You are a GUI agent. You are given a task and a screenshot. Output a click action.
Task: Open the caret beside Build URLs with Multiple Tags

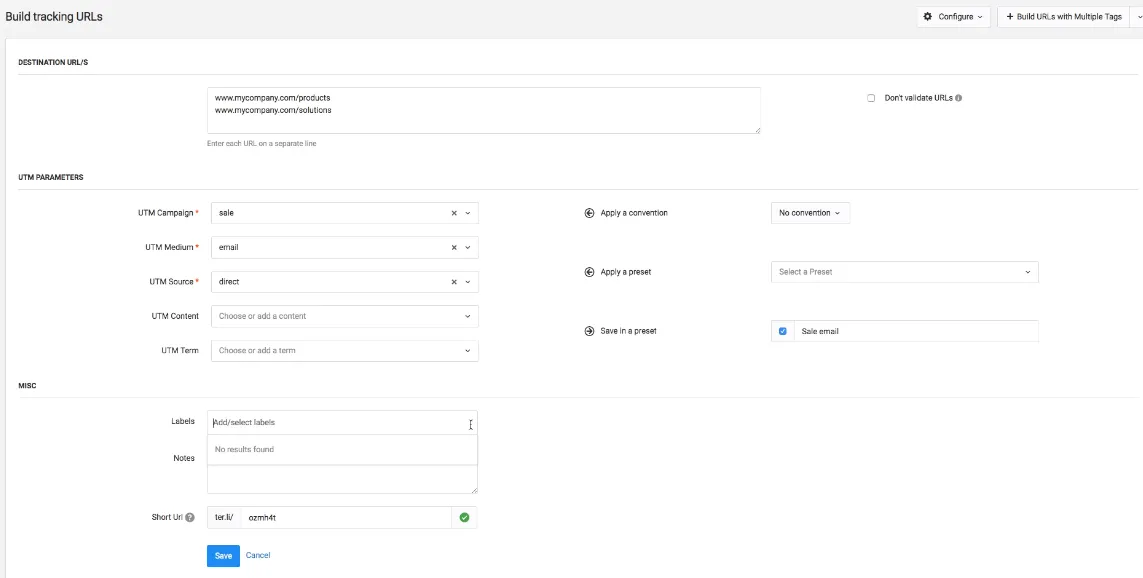coord(1137,17)
